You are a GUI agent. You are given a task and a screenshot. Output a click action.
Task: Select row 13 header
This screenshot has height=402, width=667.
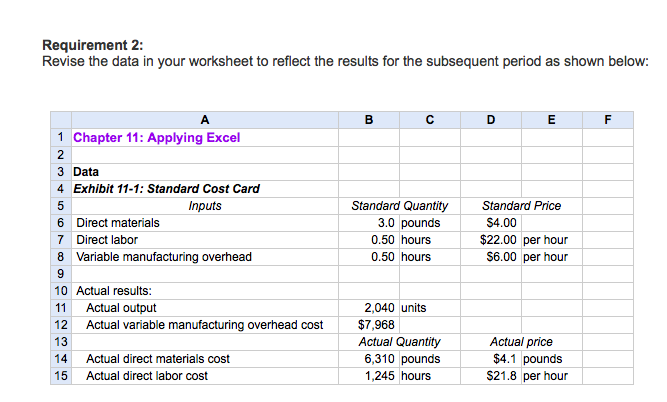click(x=61, y=342)
